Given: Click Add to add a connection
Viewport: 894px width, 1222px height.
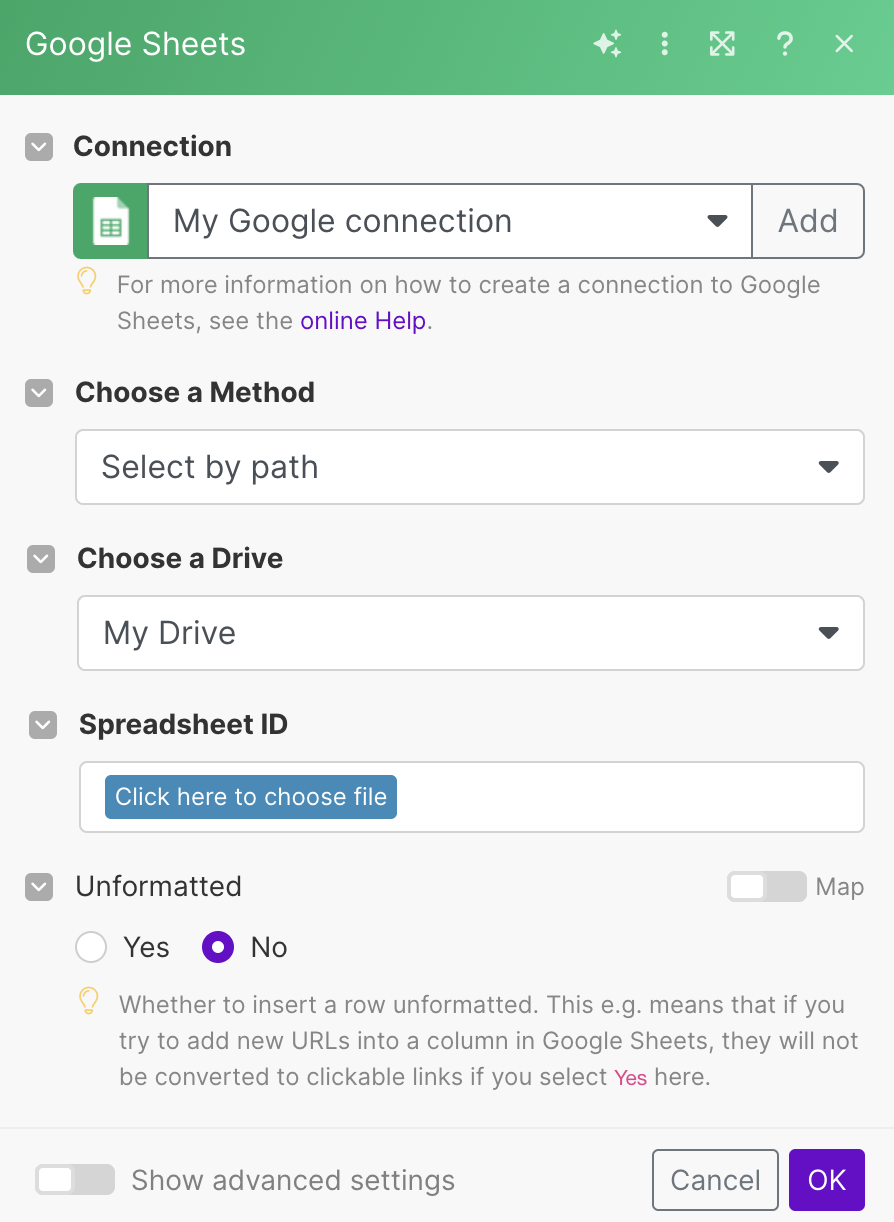Looking at the screenshot, I should (x=808, y=221).
